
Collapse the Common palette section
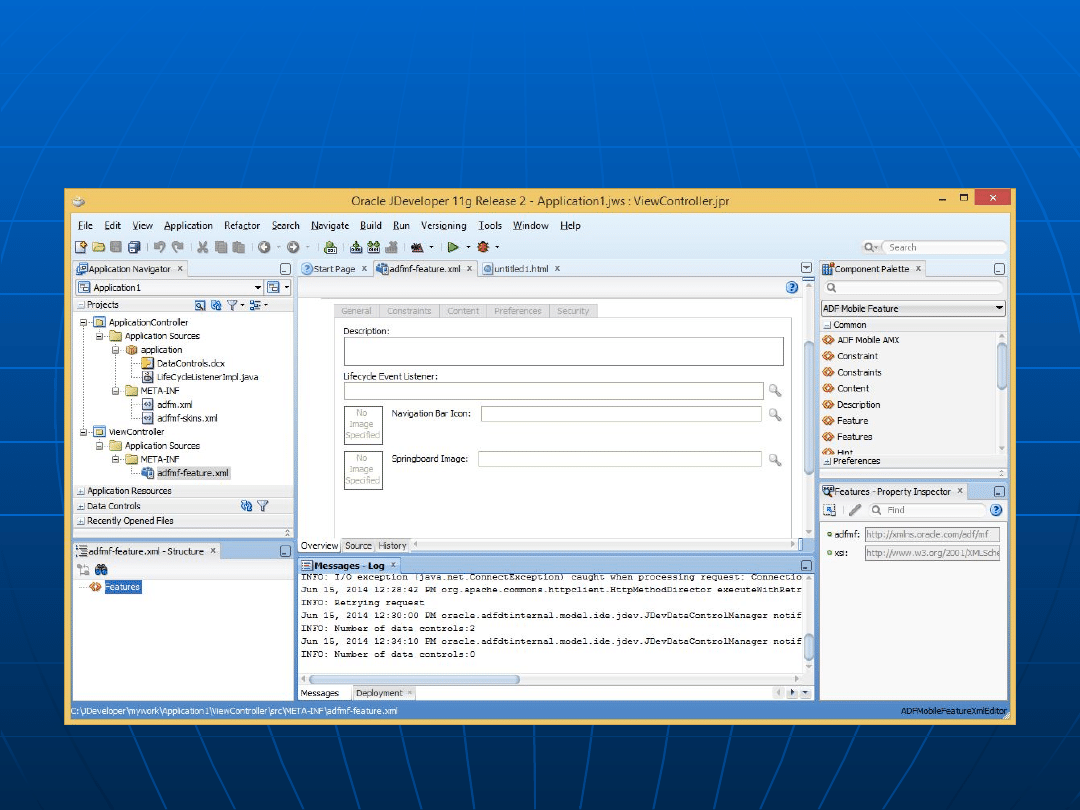coord(827,325)
